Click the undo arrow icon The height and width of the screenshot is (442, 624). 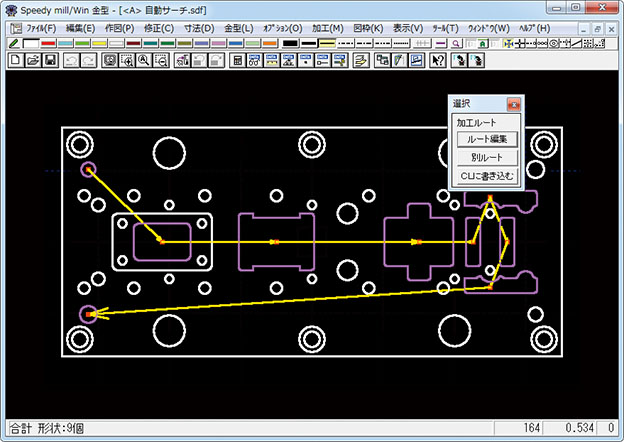point(70,60)
